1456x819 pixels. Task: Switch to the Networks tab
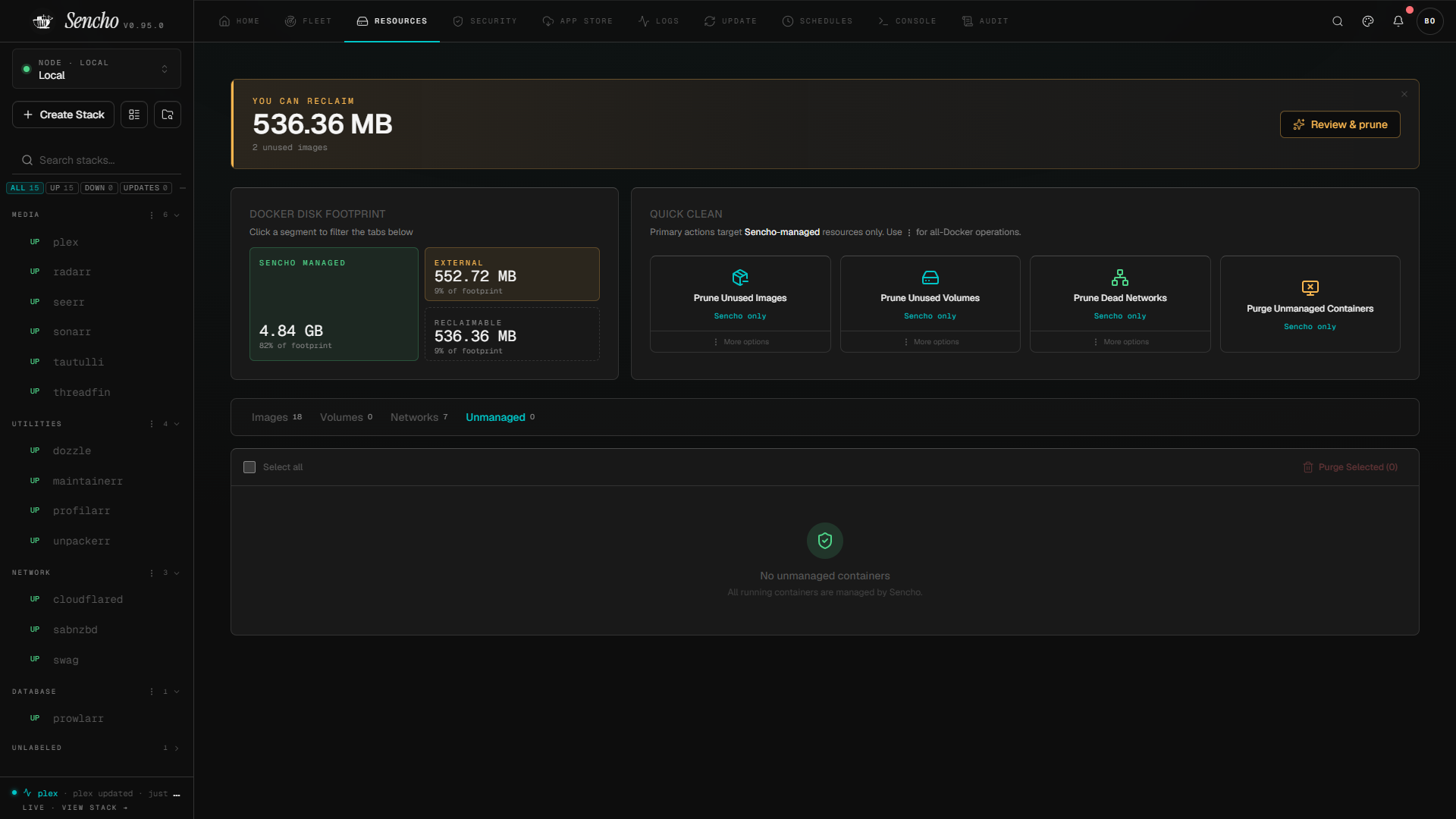click(419, 417)
